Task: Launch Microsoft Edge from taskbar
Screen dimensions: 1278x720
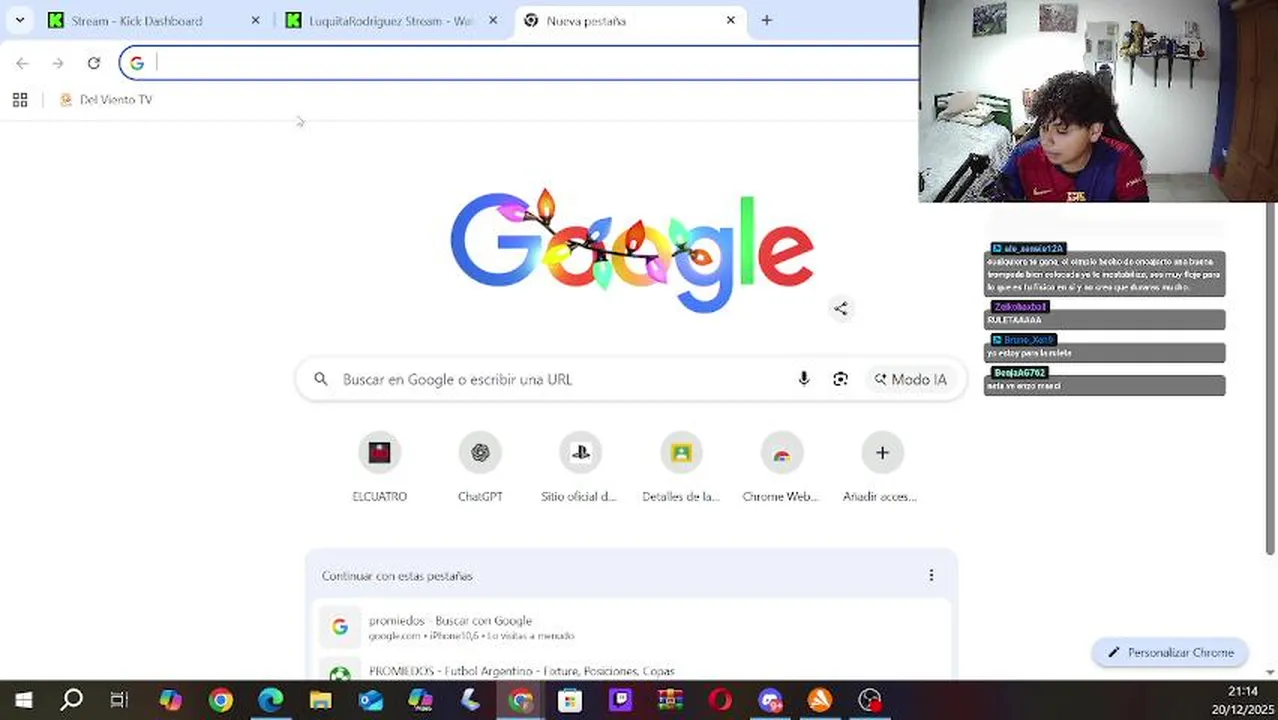Action: (270, 700)
